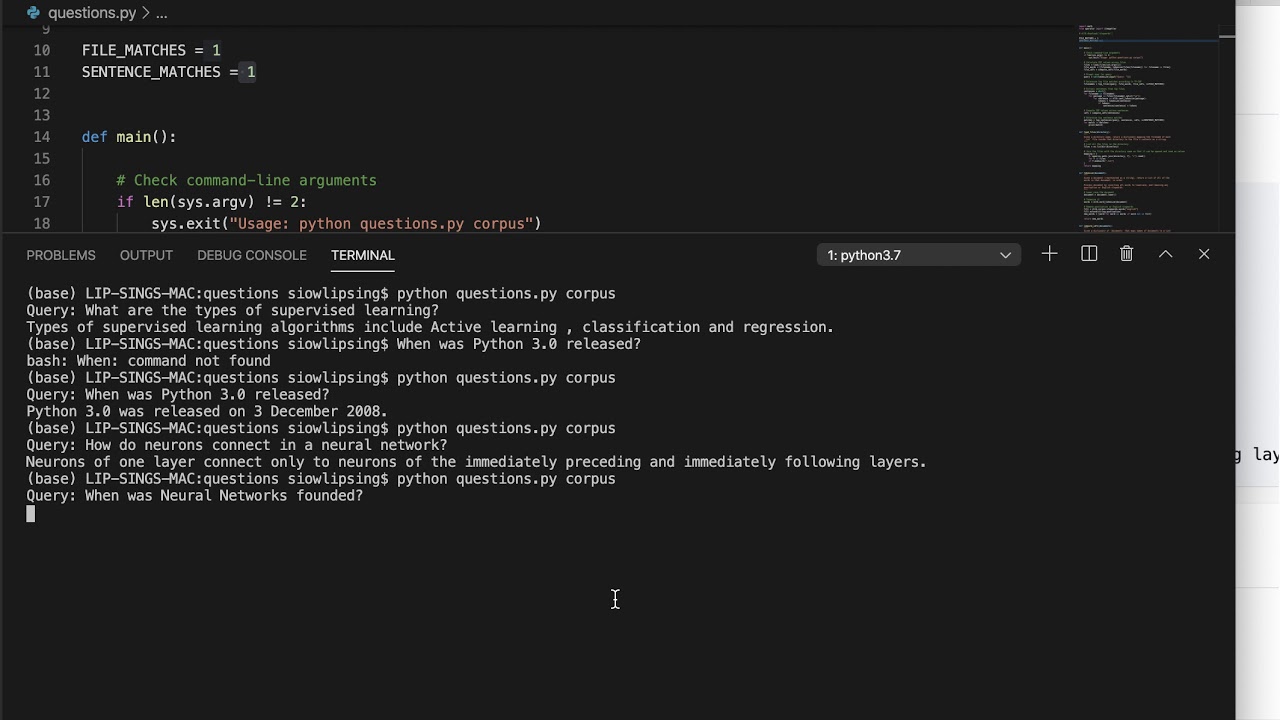Click line number 17 in the gutter
This screenshot has height=720, width=1280.
41,202
